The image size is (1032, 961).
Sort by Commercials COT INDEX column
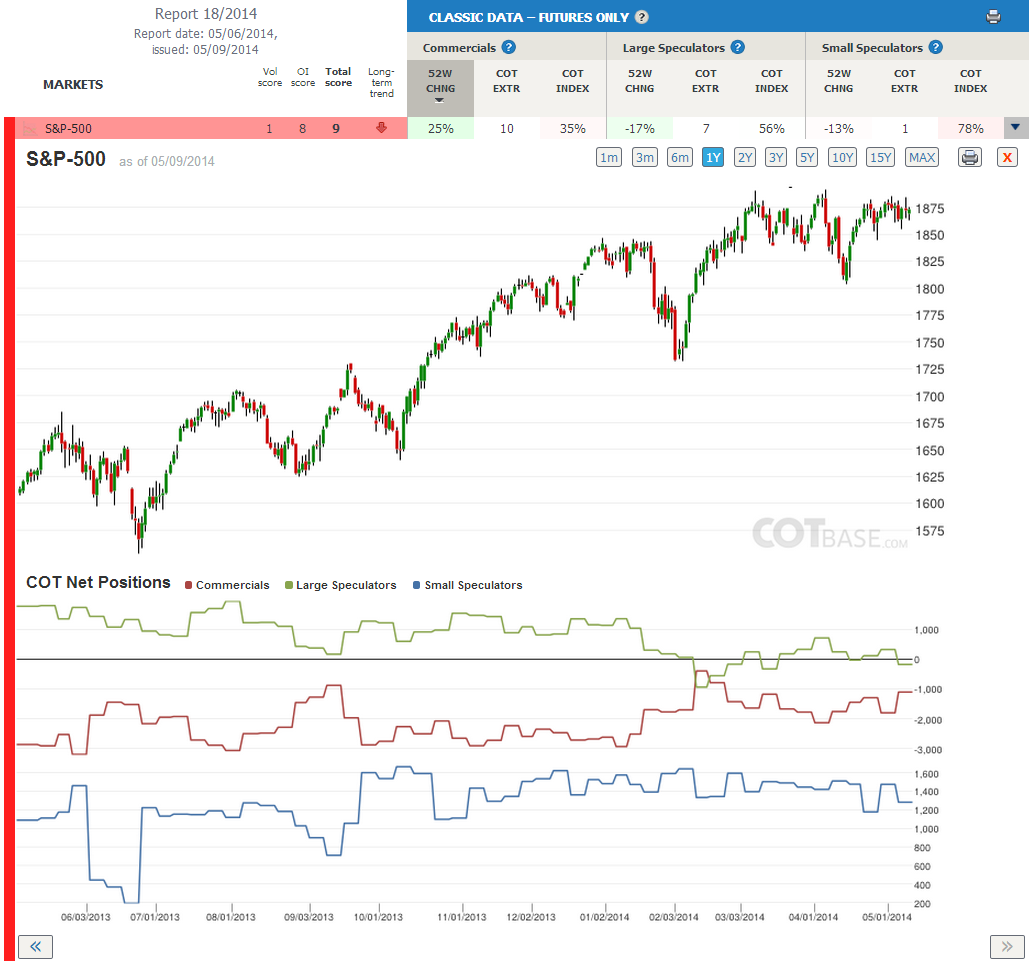[573, 81]
